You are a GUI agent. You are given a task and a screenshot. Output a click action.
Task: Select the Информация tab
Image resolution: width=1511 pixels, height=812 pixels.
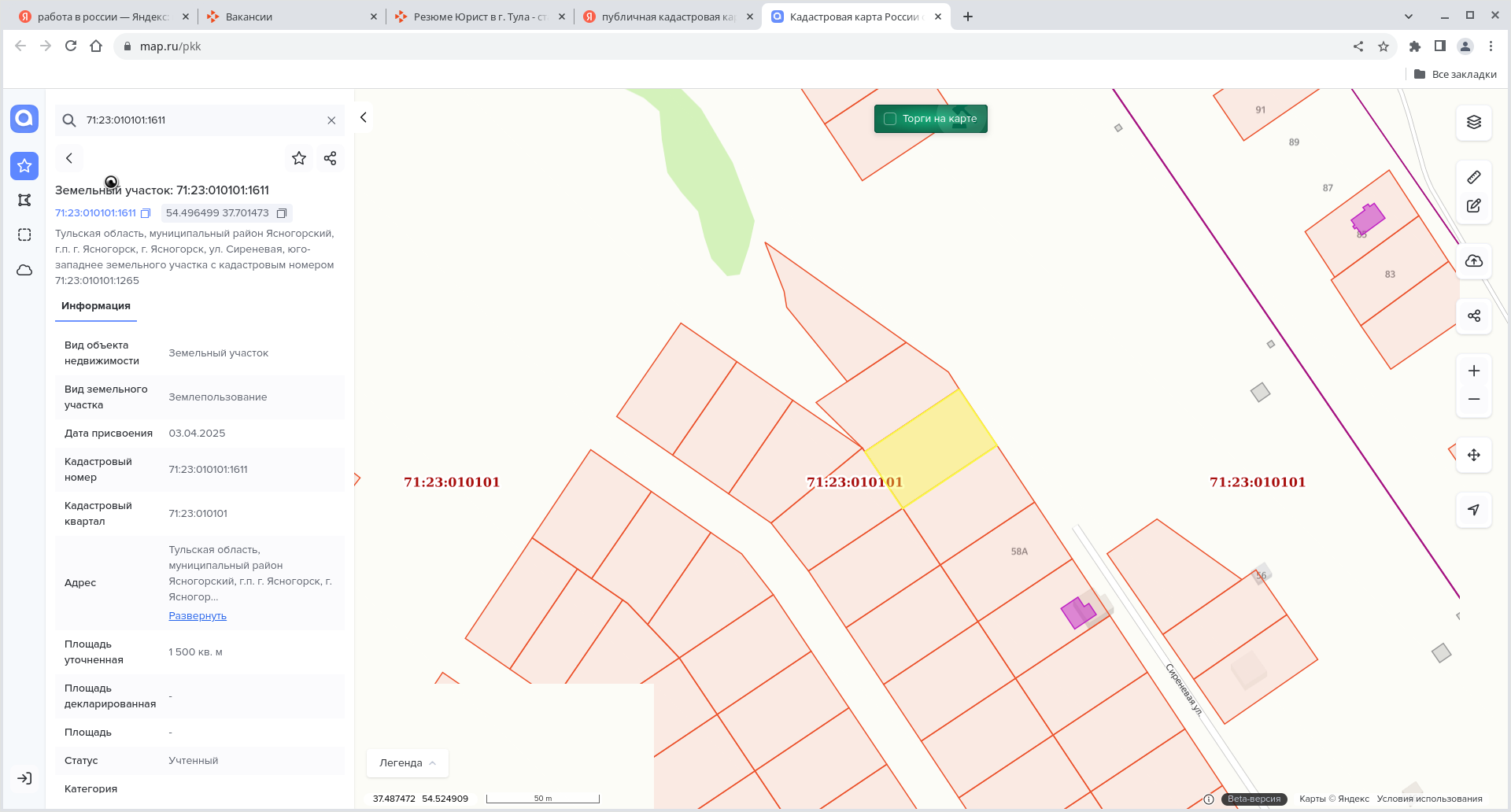coord(96,306)
